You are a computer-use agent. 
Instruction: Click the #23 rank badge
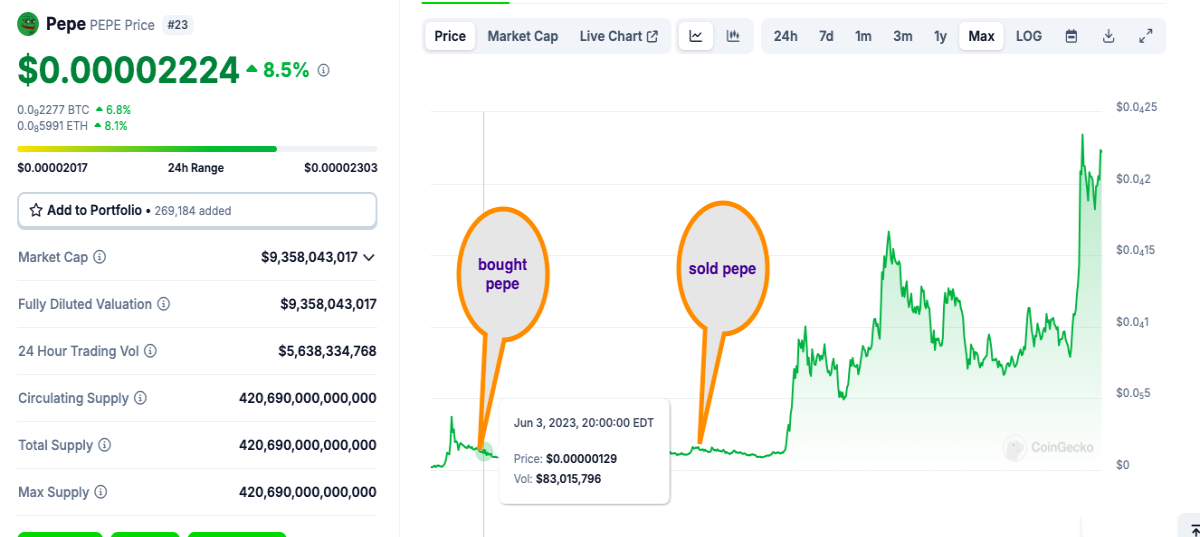179,25
